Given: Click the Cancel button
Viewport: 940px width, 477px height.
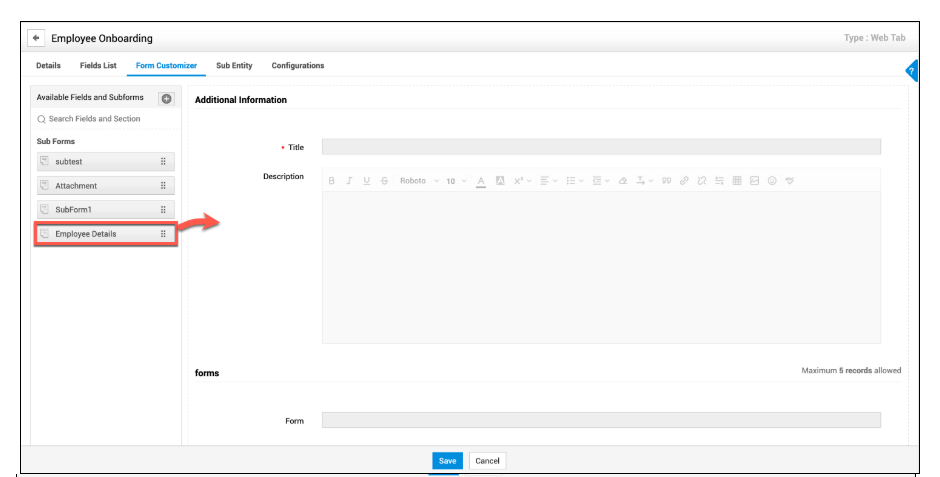Looking at the screenshot, I should tap(487, 461).
